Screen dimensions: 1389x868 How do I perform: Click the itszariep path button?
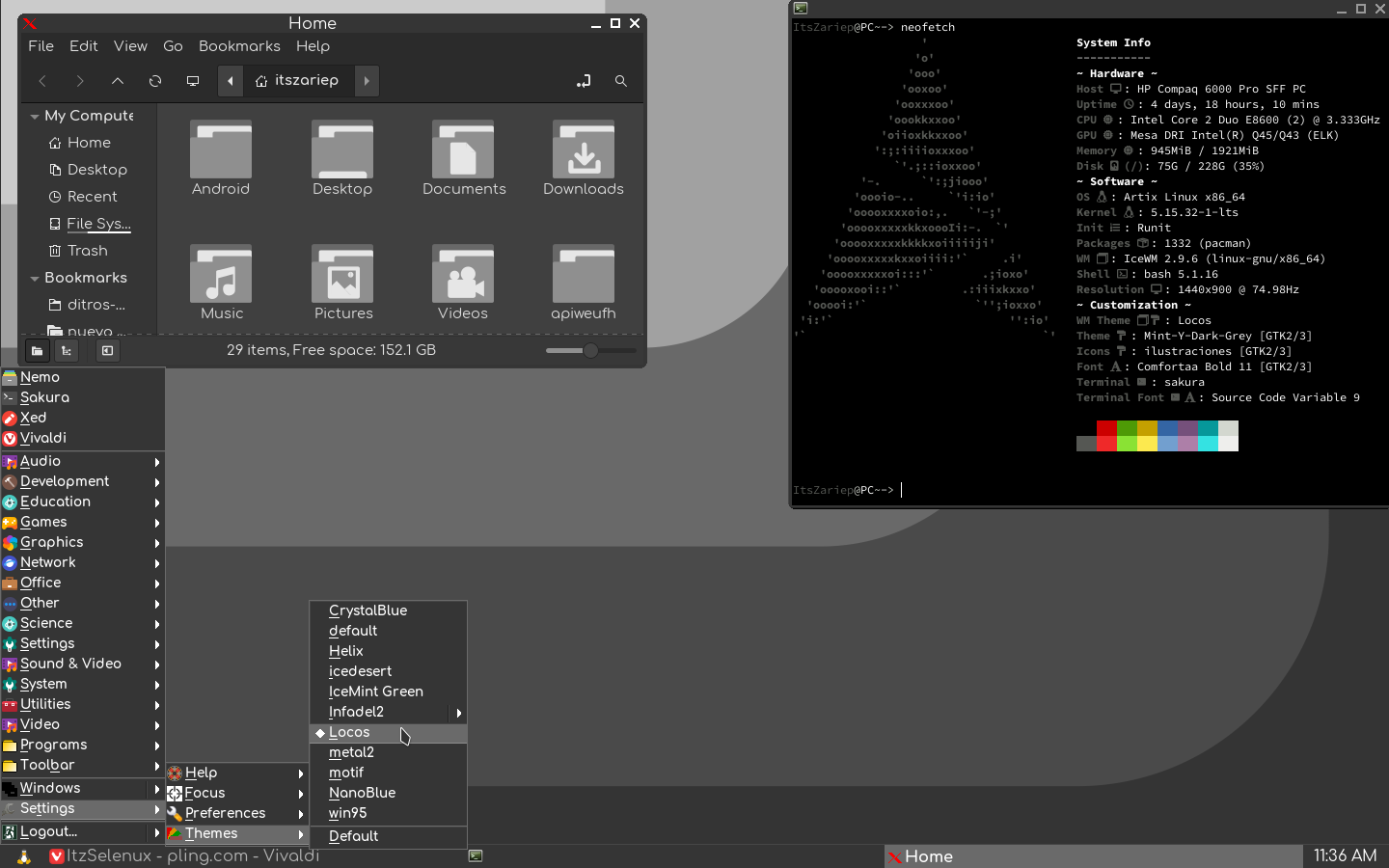[298, 81]
